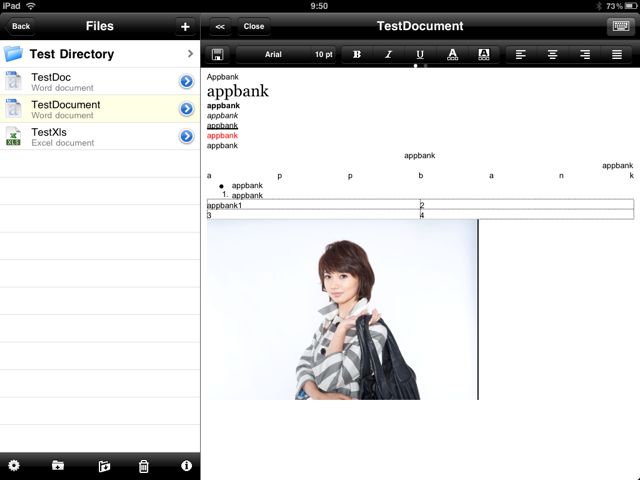The height and width of the screenshot is (480, 640).
Task: Click the right-aligned appbank line
Action: tap(618, 165)
